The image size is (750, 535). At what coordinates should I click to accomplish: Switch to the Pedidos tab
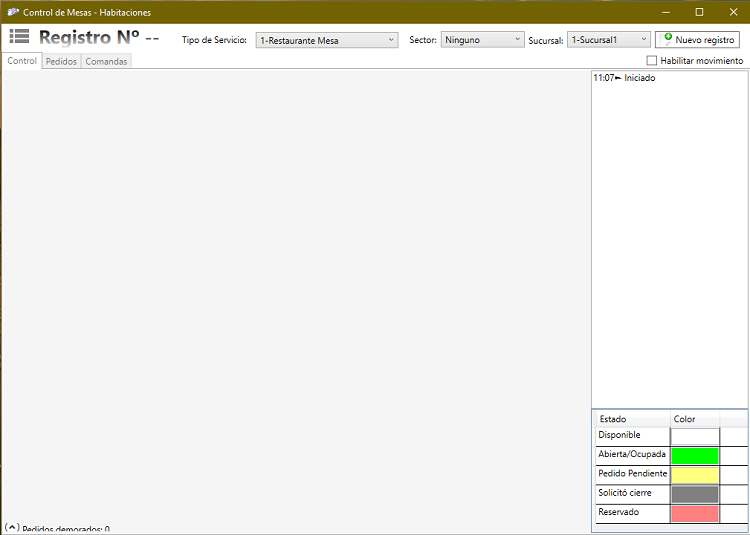[61, 61]
